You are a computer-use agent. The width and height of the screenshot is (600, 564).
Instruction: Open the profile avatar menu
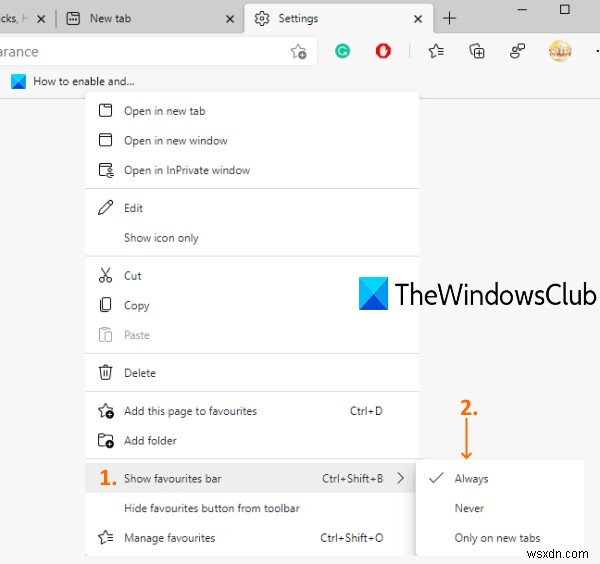(x=560, y=51)
